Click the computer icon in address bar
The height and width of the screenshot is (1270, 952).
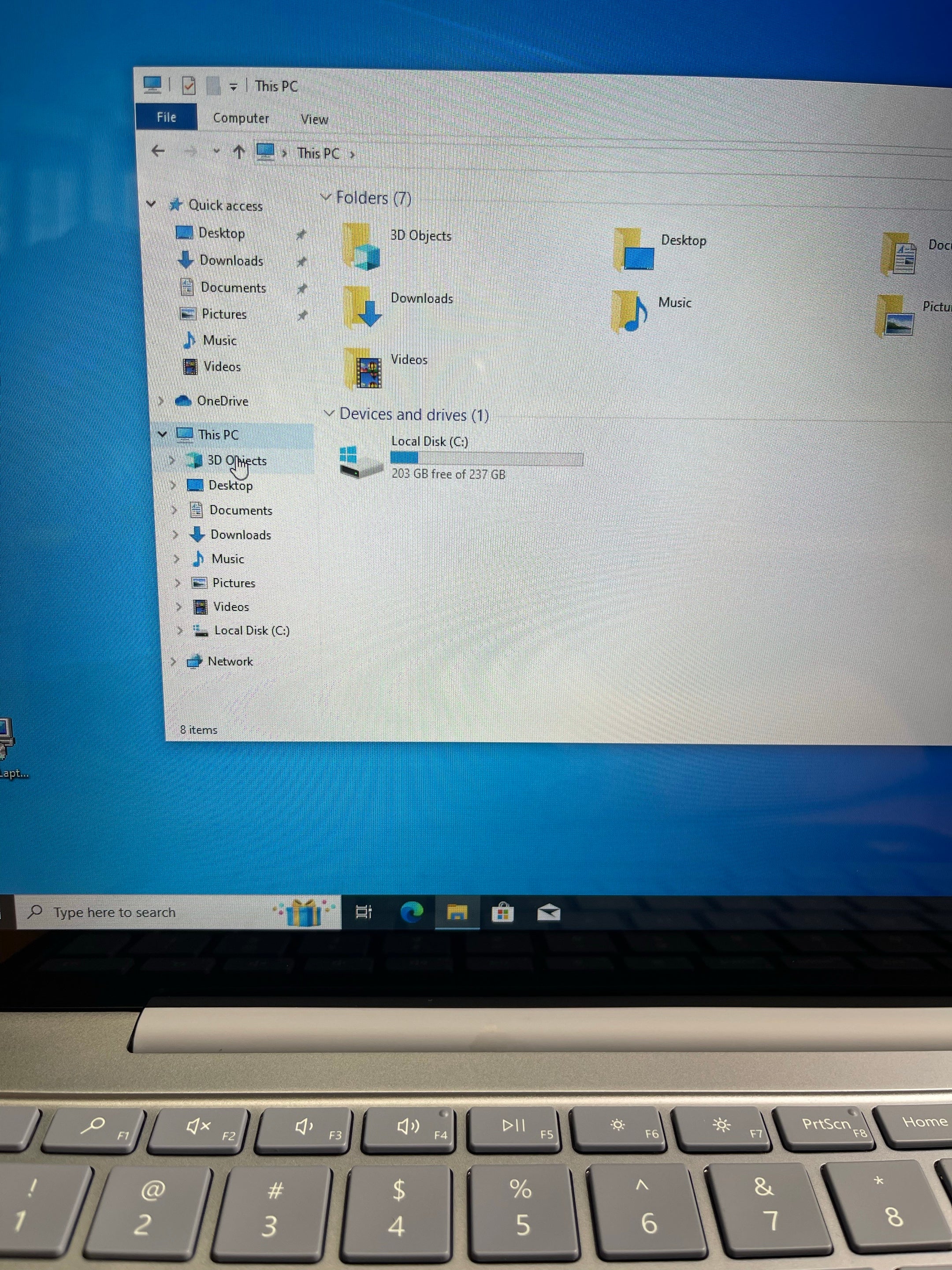pos(265,152)
